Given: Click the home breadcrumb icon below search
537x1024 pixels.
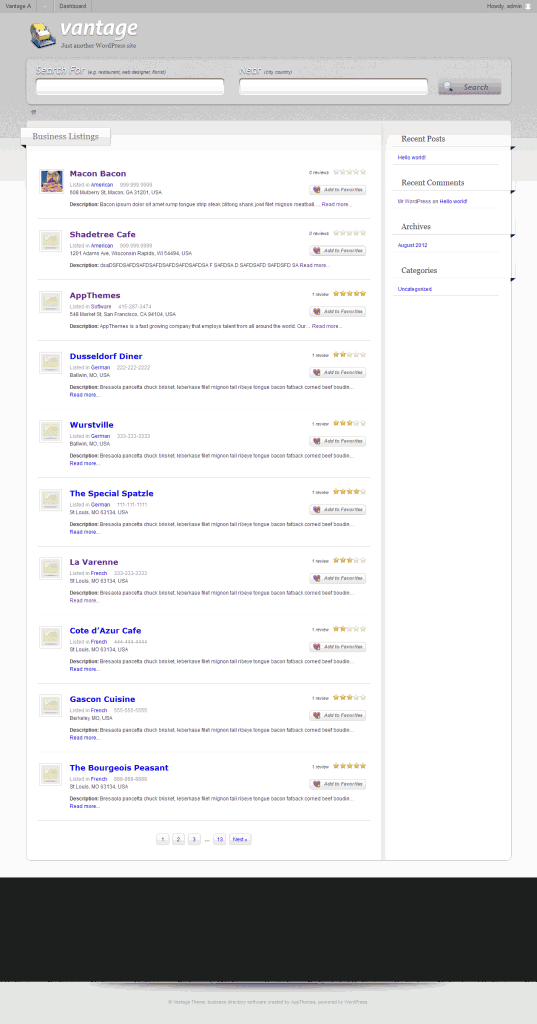Looking at the screenshot, I should (x=33, y=112).
